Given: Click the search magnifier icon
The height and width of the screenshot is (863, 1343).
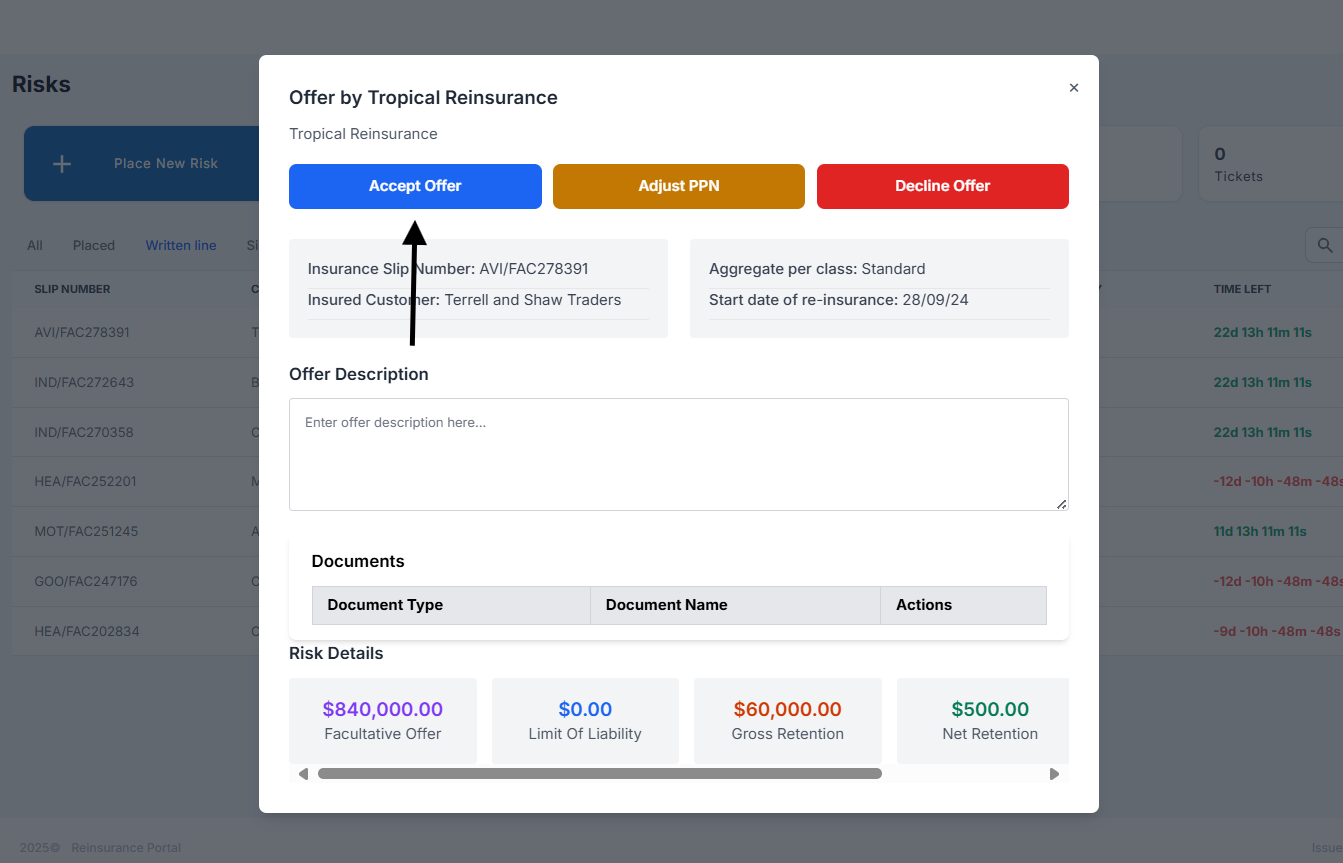Looking at the screenshot, I should [1324, 245].
